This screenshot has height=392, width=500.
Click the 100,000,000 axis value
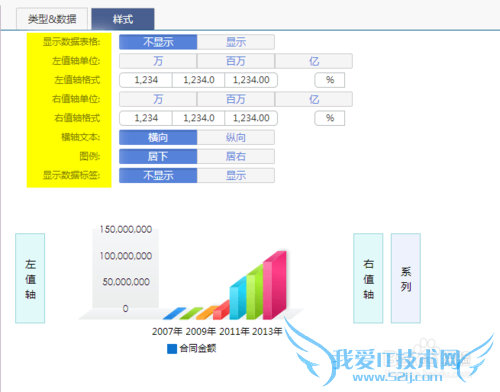[x=126, y=256]
